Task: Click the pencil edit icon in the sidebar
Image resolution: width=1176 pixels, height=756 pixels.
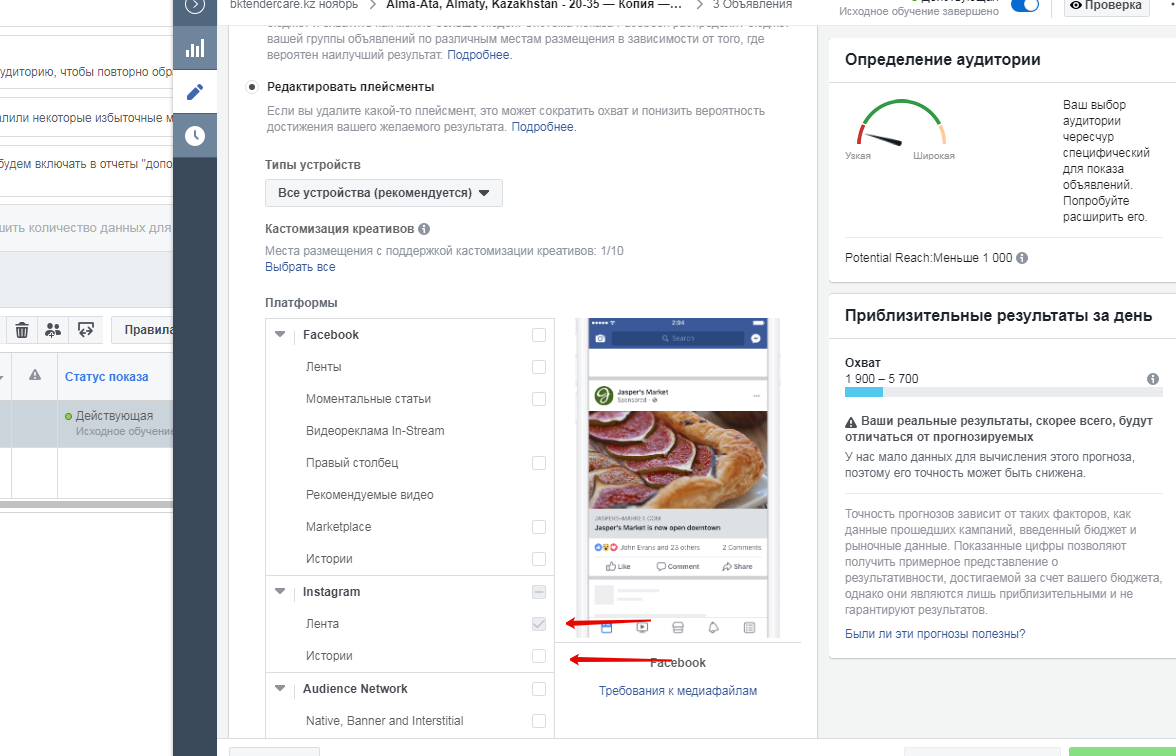Action: point(195,92)
